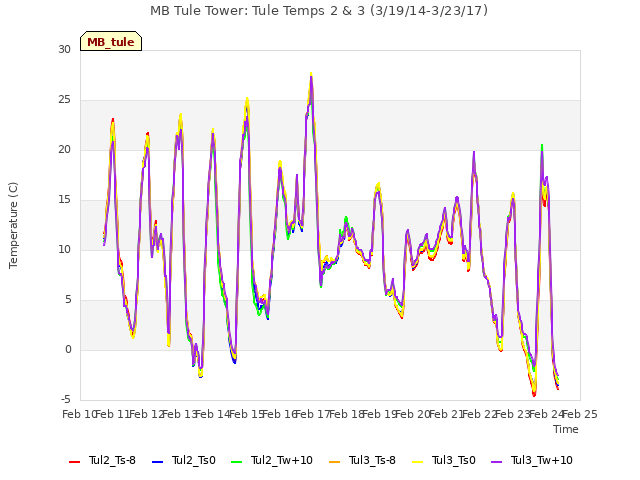Click the 30 y-axis tick label
This screenshot has height=480, width=640.
coord(64,49)
